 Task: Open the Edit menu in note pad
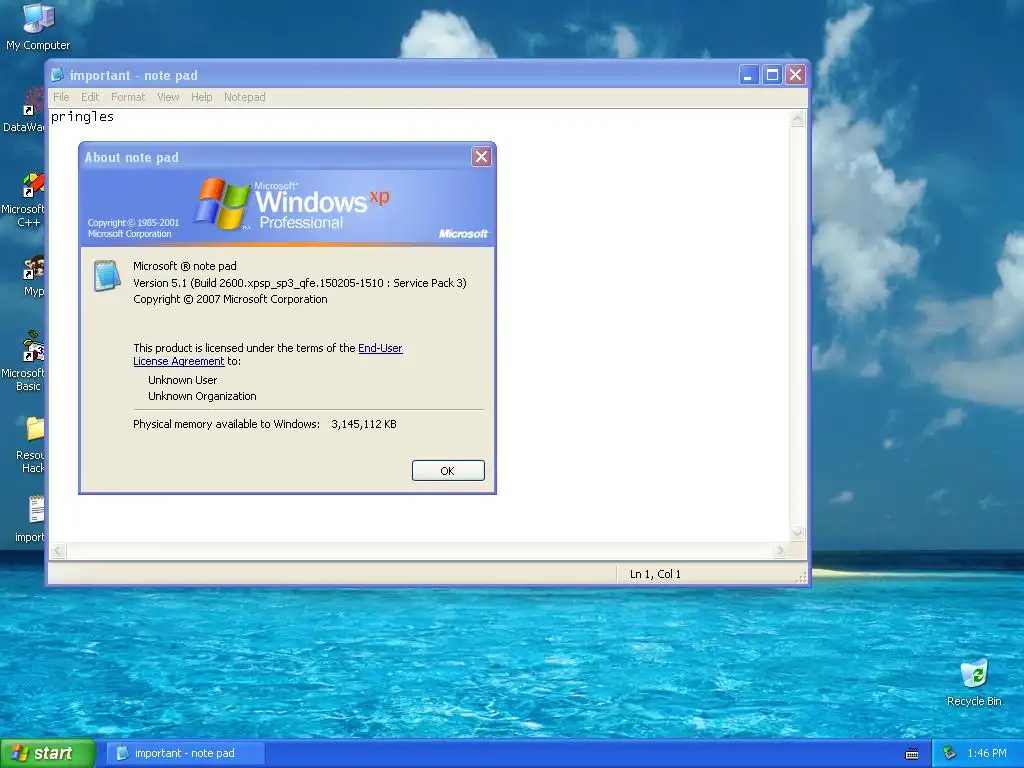coord(90,97)
